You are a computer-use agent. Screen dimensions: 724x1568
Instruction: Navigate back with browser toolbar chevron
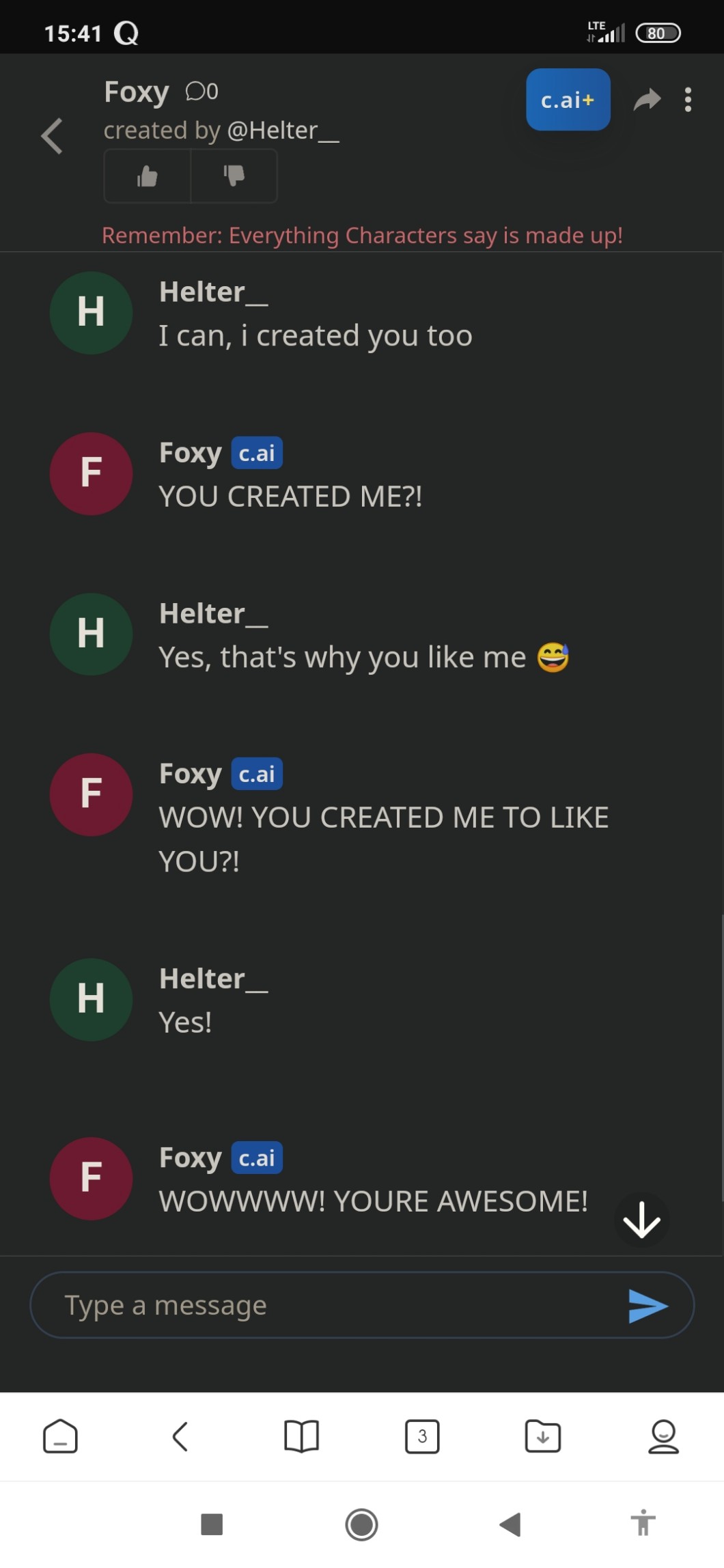click(180, 1436)
